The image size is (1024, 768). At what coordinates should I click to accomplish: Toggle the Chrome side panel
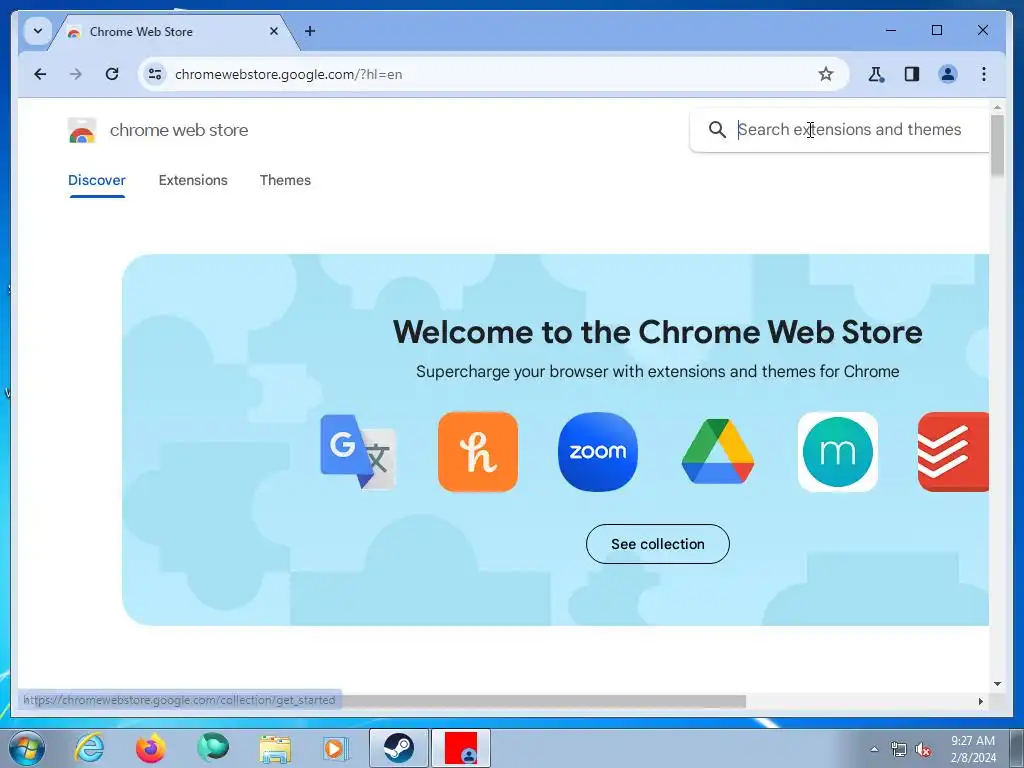[x=912, y=74]
